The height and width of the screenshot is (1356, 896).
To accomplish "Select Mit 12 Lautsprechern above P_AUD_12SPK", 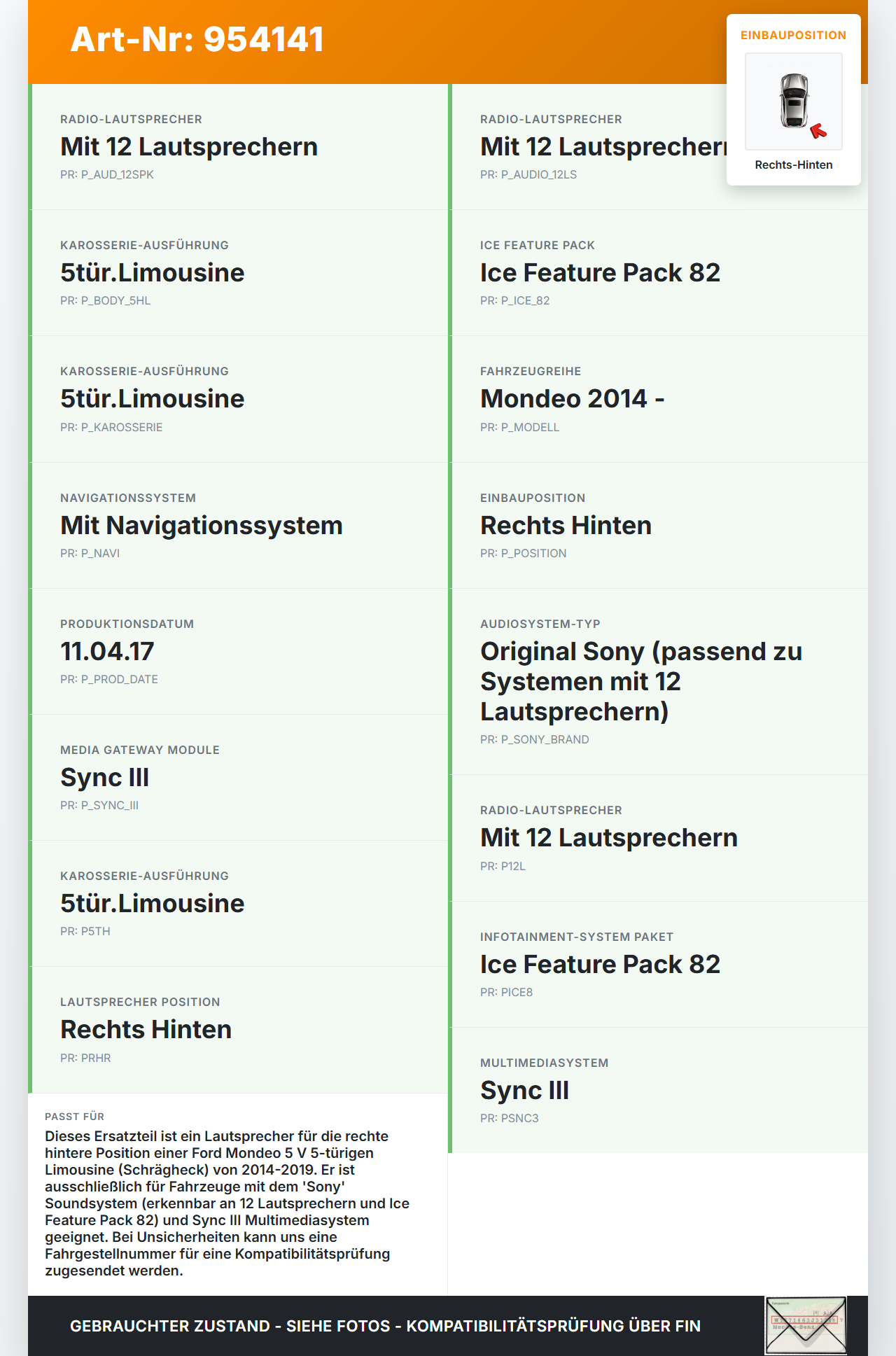I will [x=189, y=146].
